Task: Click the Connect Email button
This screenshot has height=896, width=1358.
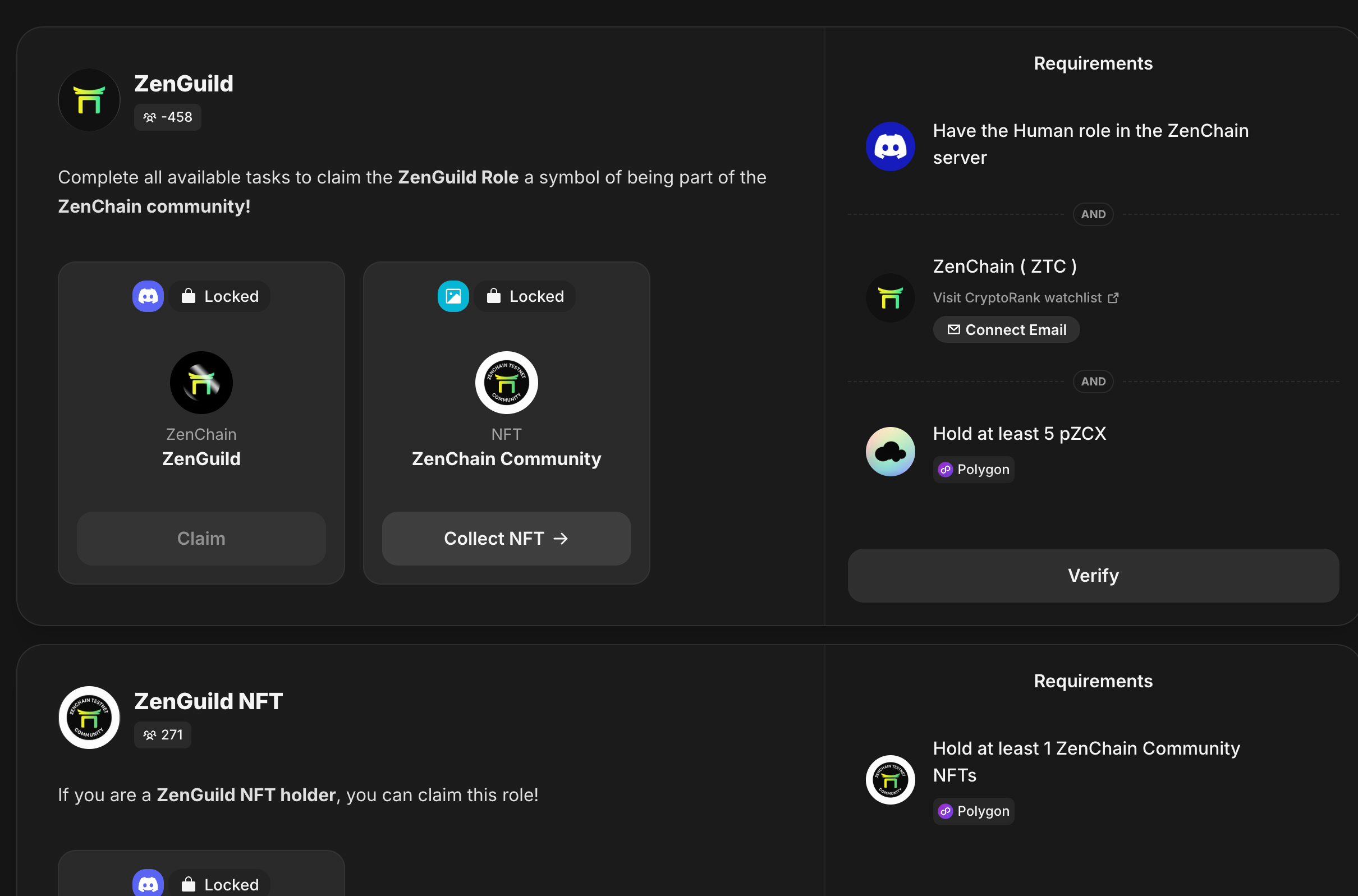Action: pos(1006,330)
